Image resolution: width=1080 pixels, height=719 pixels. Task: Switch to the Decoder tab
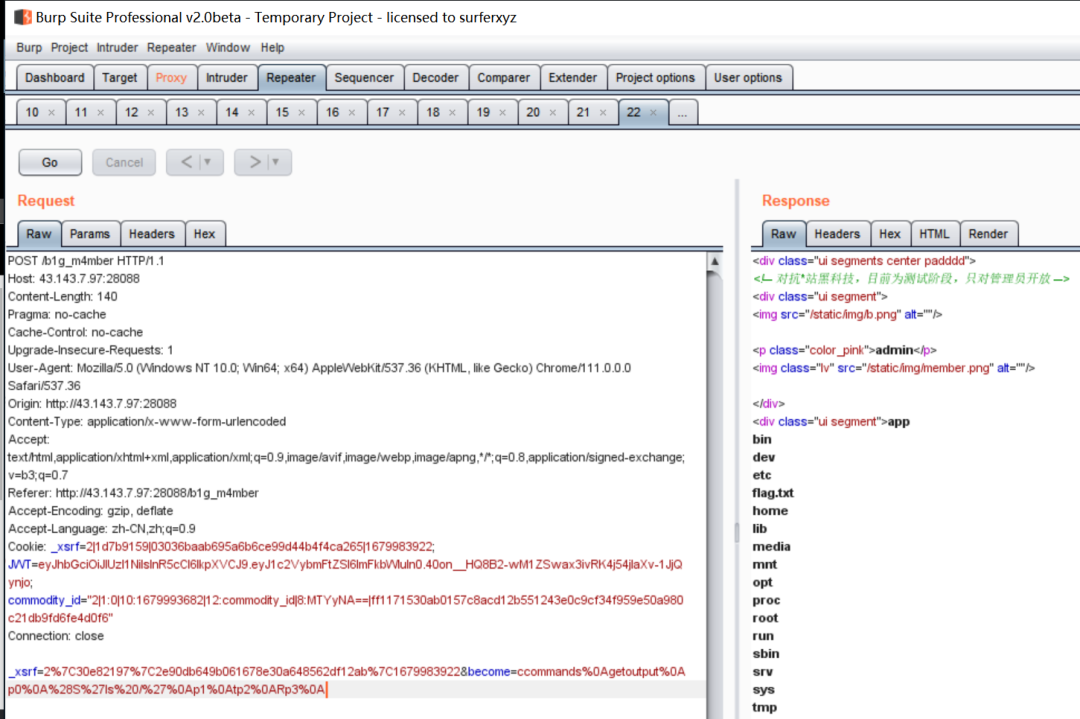pyautogui.click(x=435, y=78)
